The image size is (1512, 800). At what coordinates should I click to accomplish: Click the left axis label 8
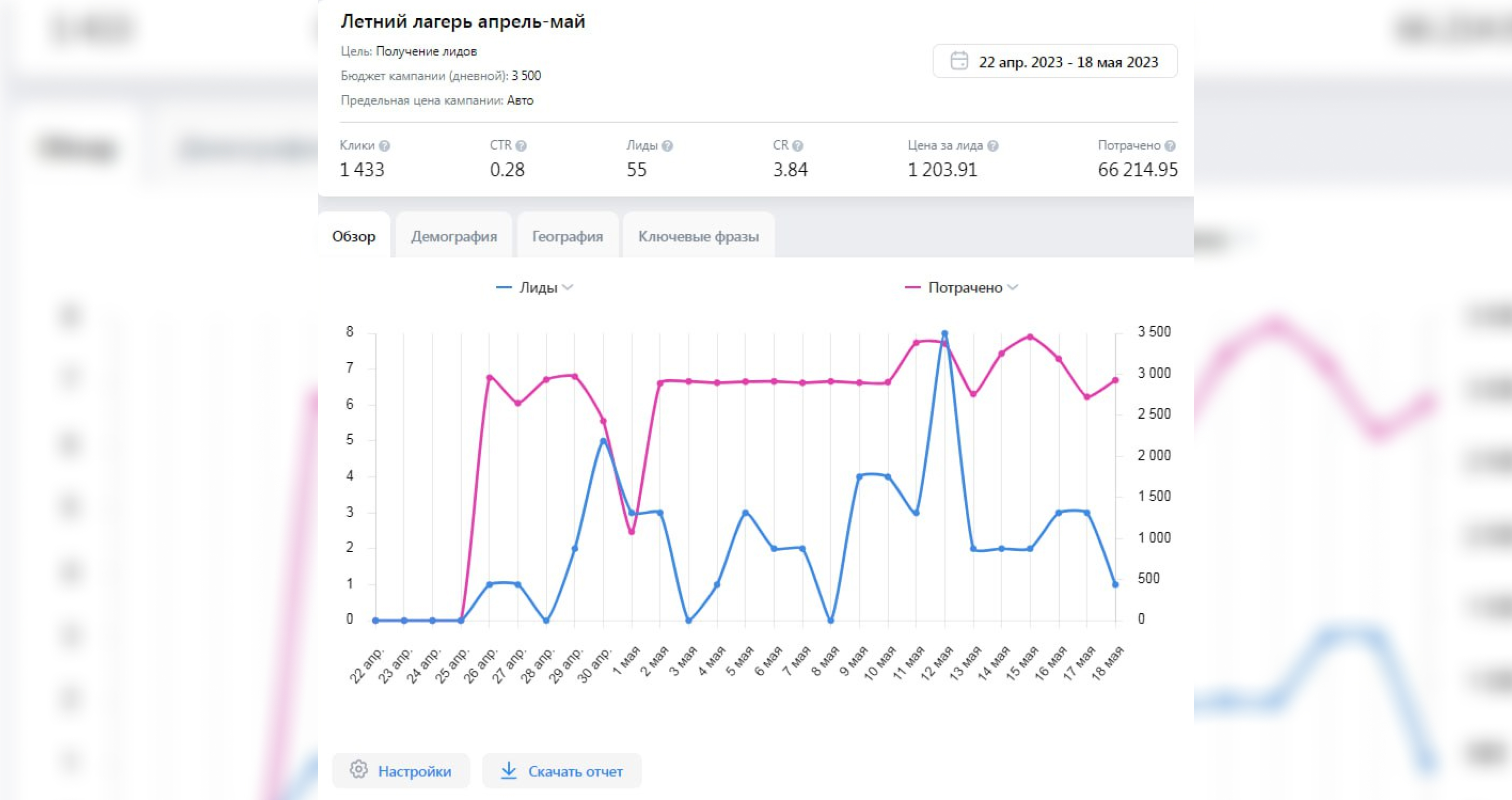(x=350, y=332)
